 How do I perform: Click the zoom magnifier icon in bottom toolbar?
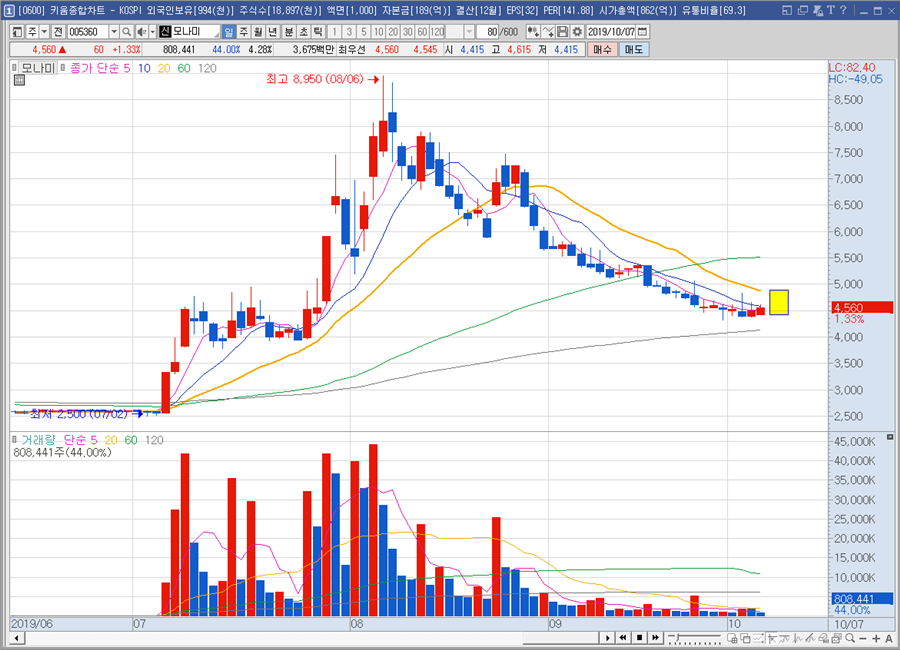pos(851,639)
